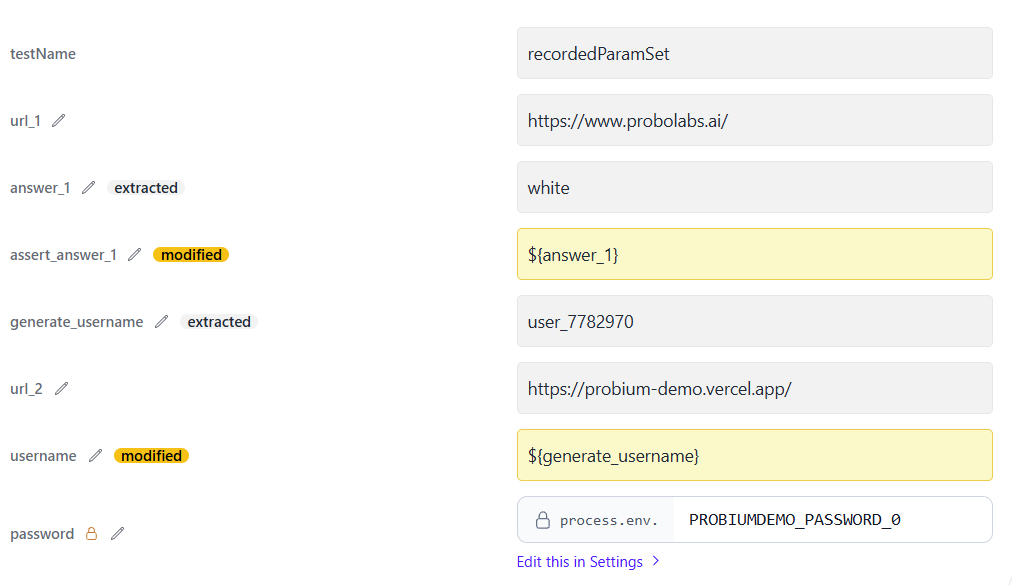Click the ${generate_username} yellow field
This screenshot has width=1012, height=585.
pyautogui.click(x=754, y=456)
